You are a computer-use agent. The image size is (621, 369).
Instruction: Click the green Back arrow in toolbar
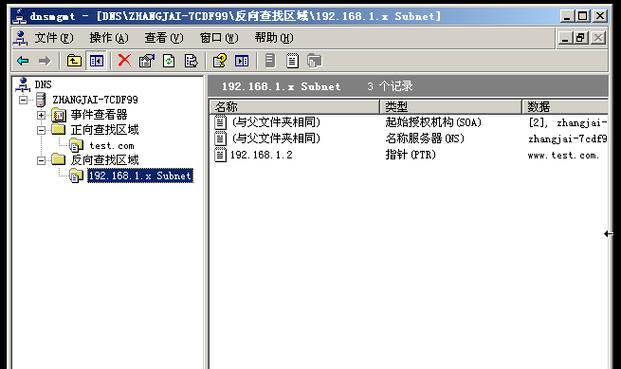click(23, 61)
